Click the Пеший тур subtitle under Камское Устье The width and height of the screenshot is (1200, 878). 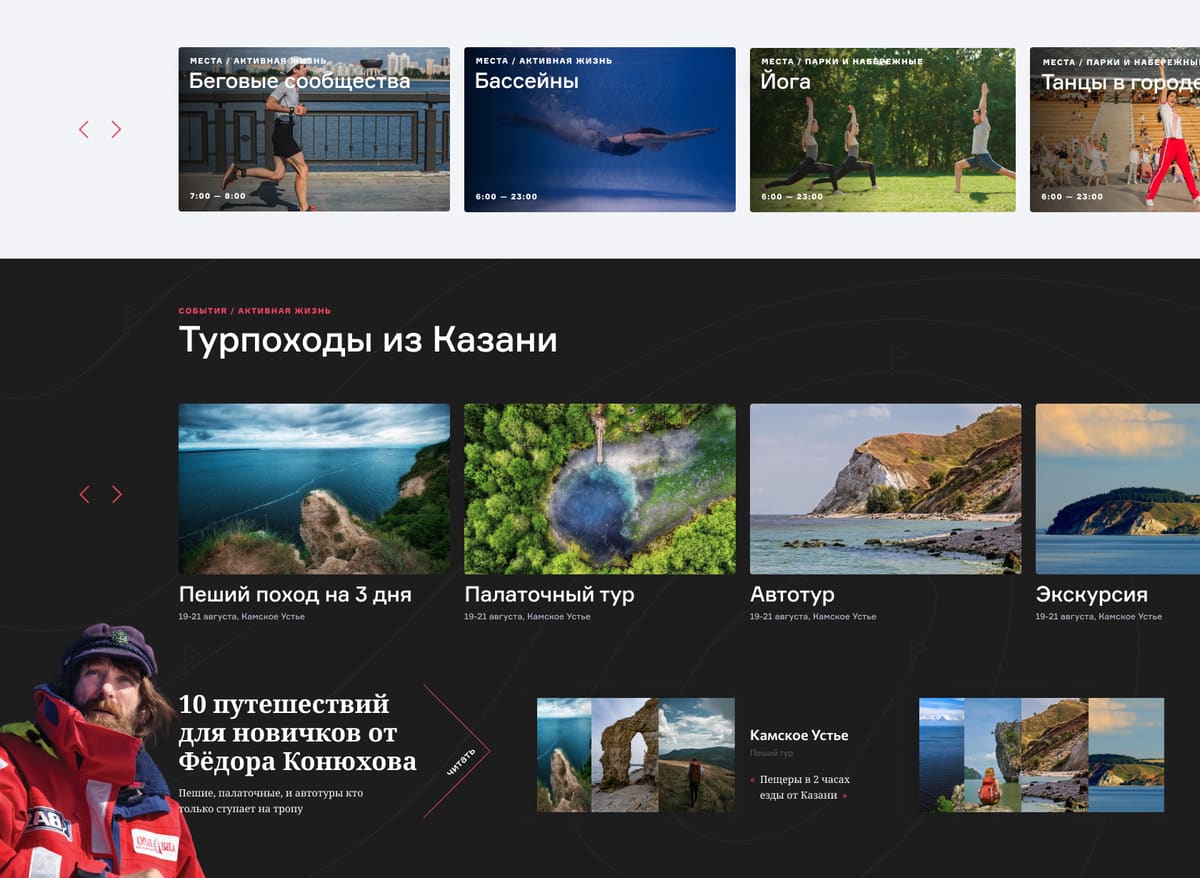[771, 753]
